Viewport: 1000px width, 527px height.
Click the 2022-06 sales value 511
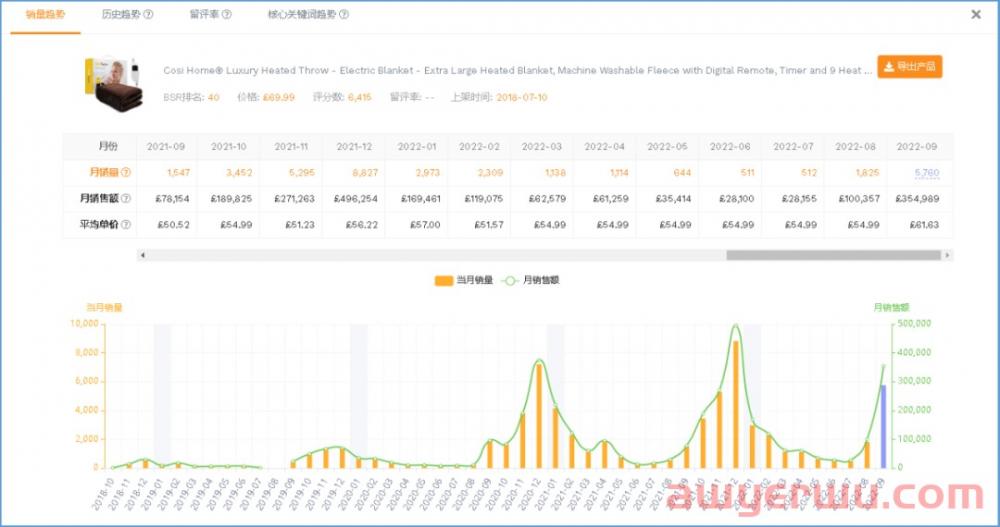tap(747, 172)
